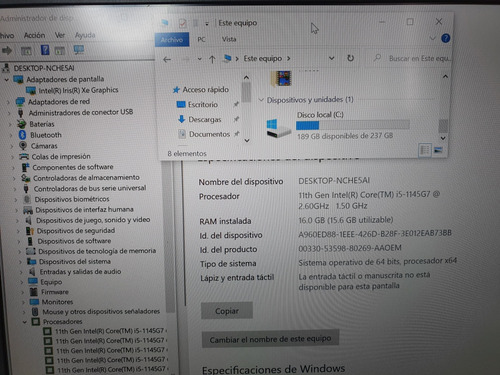500x375 pixels.
Task: Collapse the Adaptadores de pantalla node
Action: (6, 80)
